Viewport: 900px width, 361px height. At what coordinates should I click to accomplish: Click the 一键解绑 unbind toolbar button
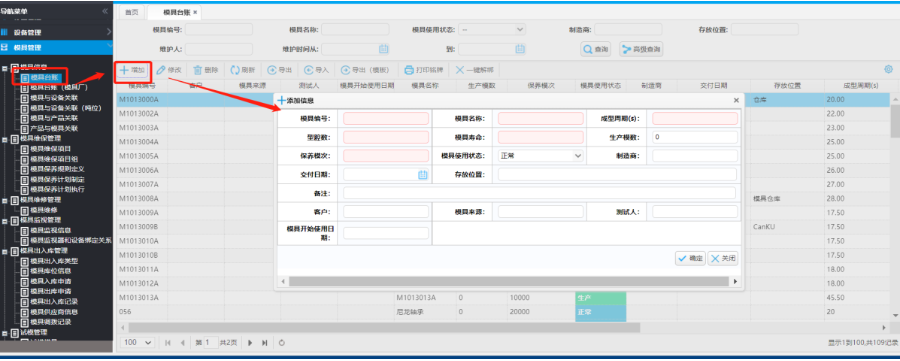click(x=474, y=70)
